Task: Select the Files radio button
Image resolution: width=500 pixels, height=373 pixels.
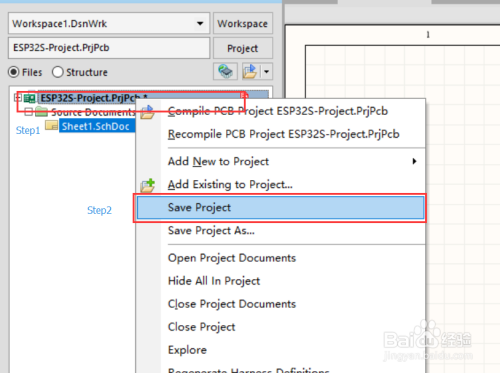Action: [14, 72]
